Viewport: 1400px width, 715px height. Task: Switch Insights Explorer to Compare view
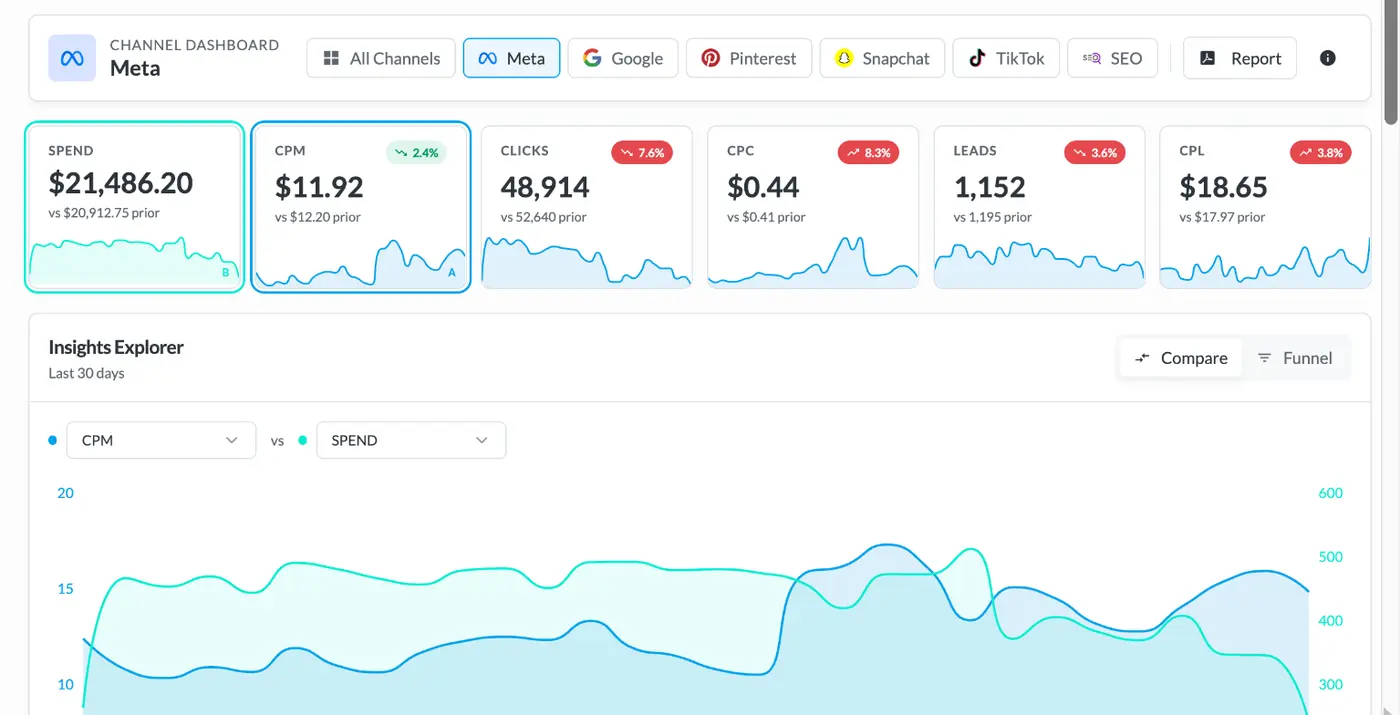1181,358
